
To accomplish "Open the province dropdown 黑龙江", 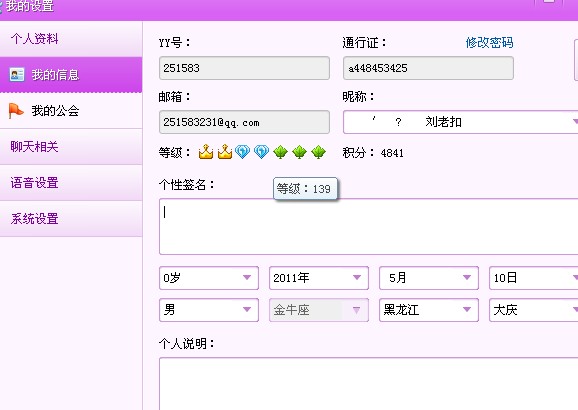I will 429,310.
